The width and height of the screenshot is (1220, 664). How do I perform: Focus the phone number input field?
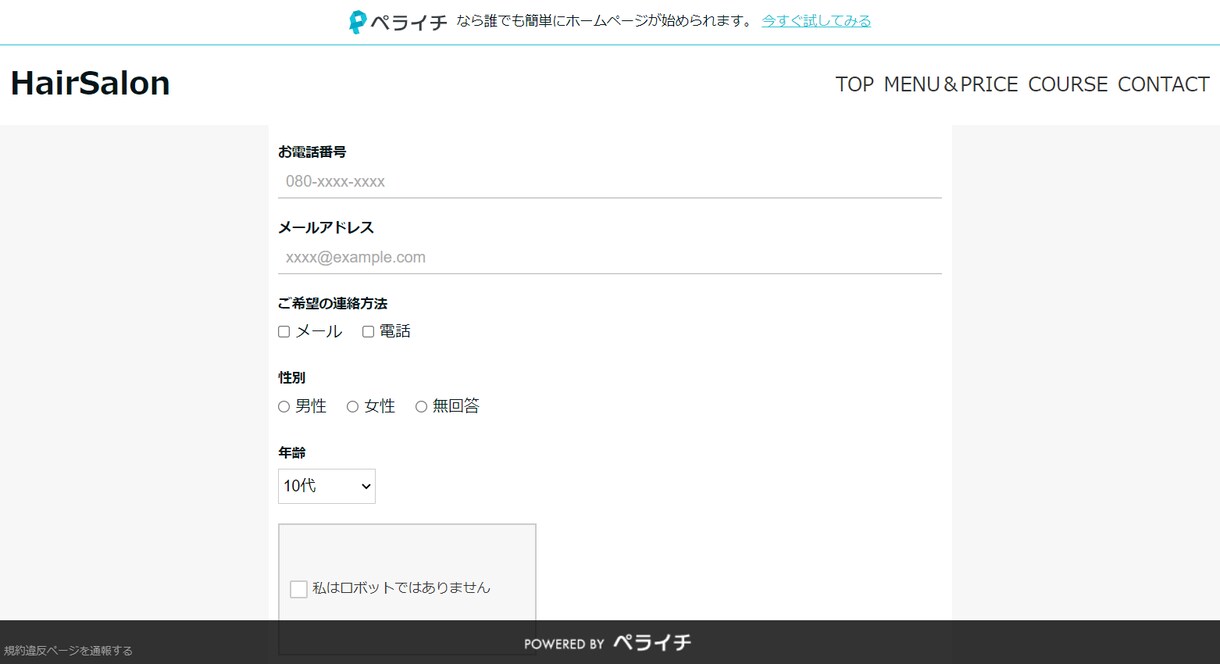point(610,182)
